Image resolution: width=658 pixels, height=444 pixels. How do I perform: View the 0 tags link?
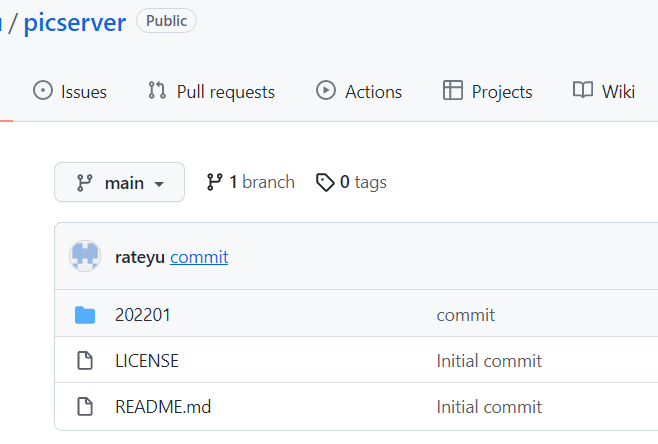click(351, 182)
